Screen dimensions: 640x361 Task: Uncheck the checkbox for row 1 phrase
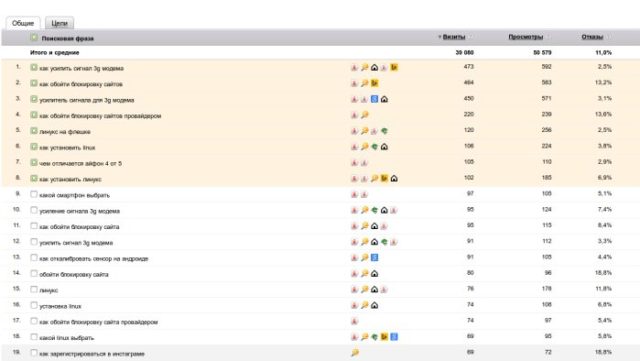[34, 67]
